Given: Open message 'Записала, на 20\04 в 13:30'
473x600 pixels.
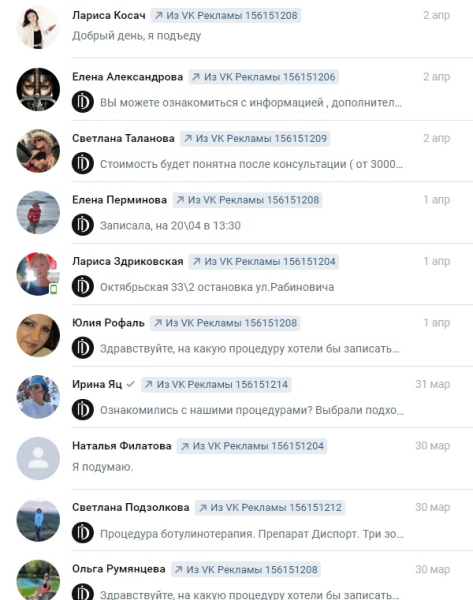Looking at the screenshot, I should pyautogui.click(x=170, y=226).
